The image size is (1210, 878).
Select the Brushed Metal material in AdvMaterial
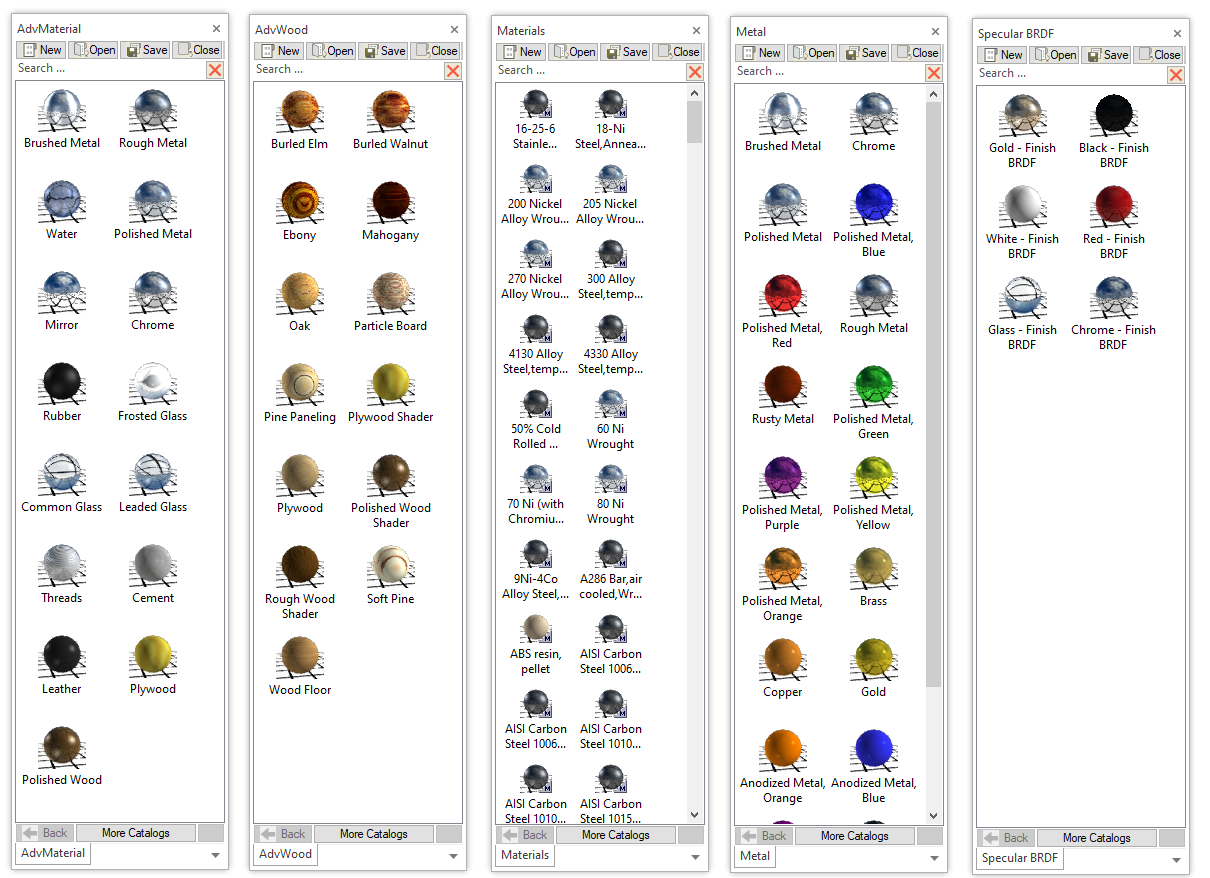(62, 119)
